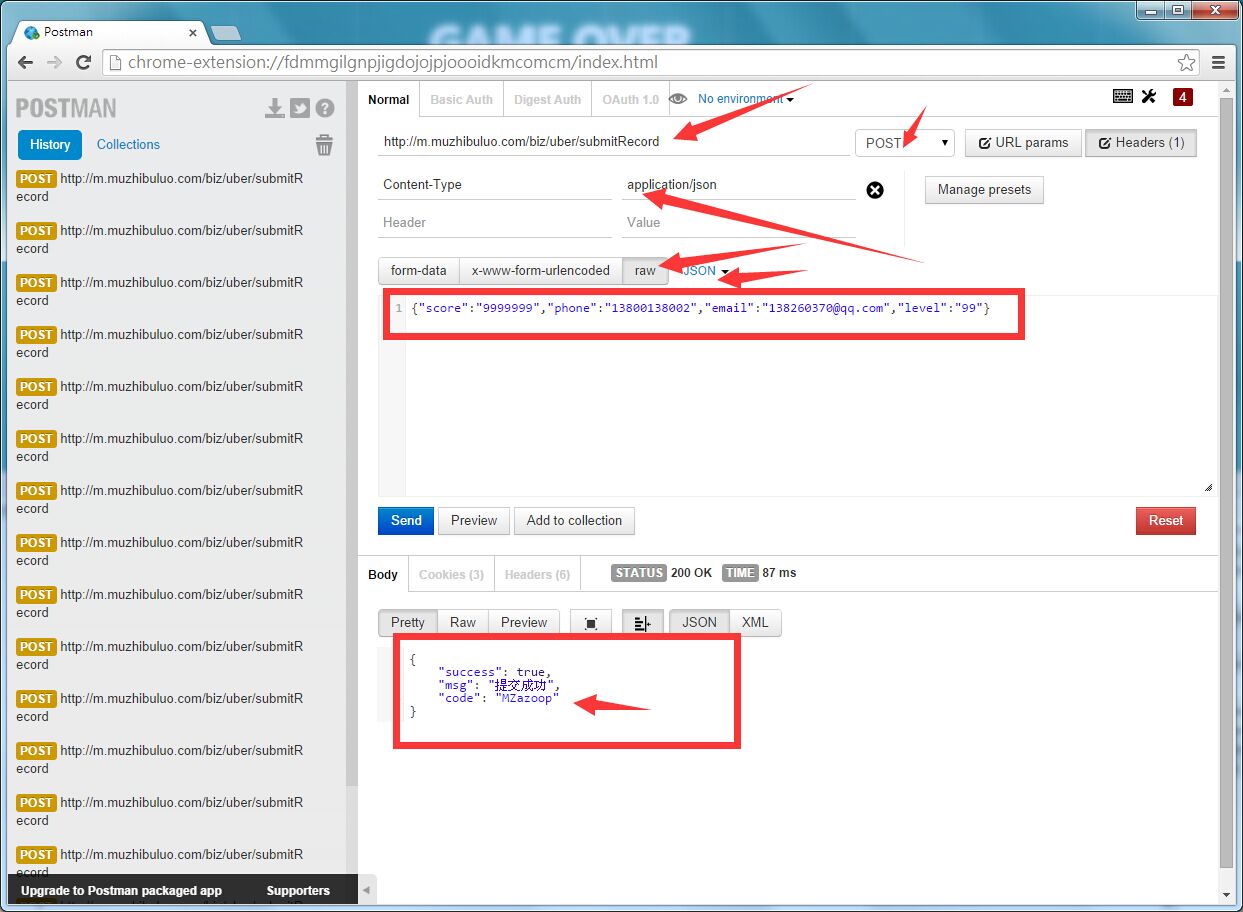This screenshot has width=1243, height=912.
Task: Open Postman's Twitter icon link
Action: pyautogui.click(x=300, y=108)
